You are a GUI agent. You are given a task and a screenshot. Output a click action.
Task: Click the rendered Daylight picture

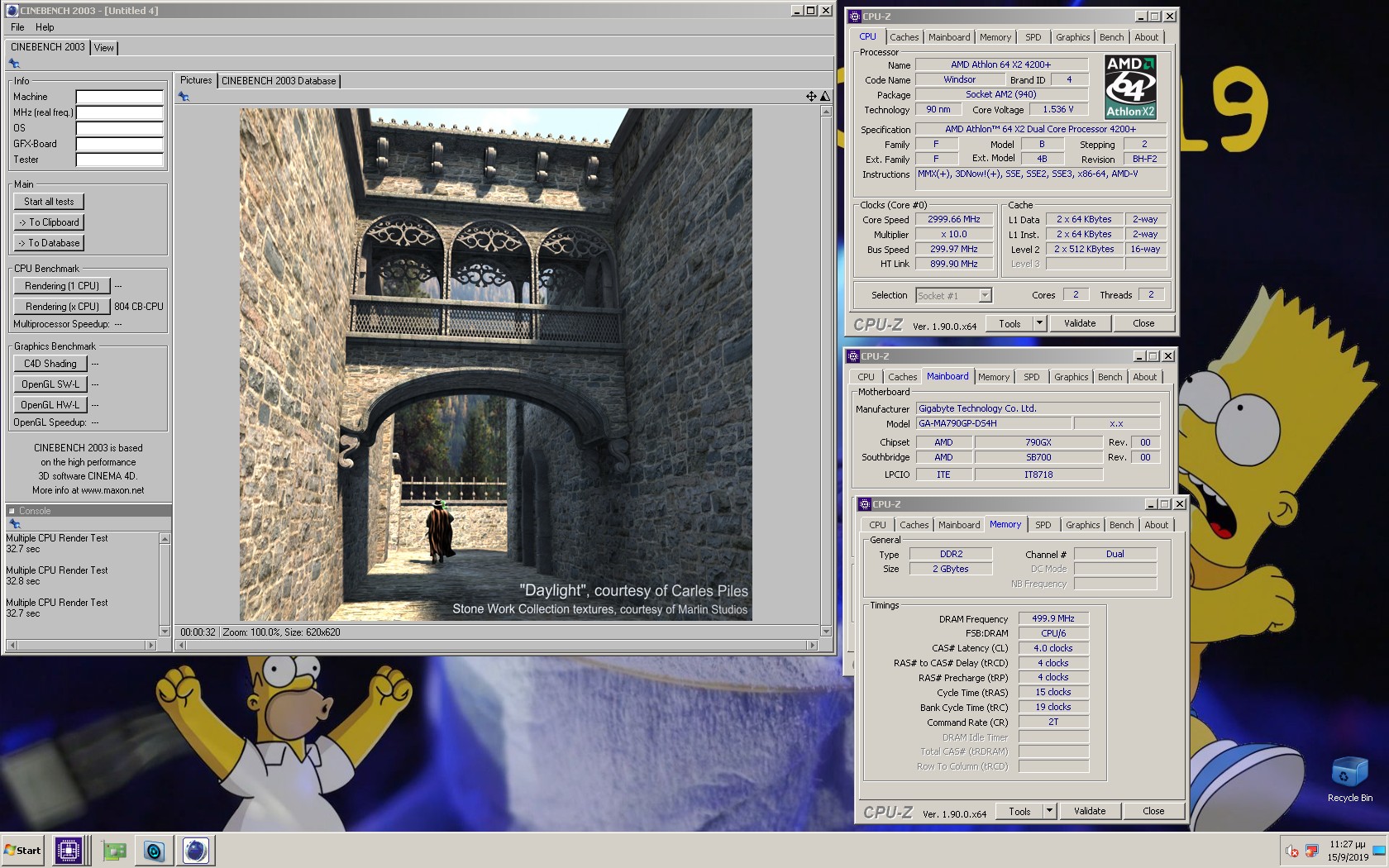(x=495, y=365)
